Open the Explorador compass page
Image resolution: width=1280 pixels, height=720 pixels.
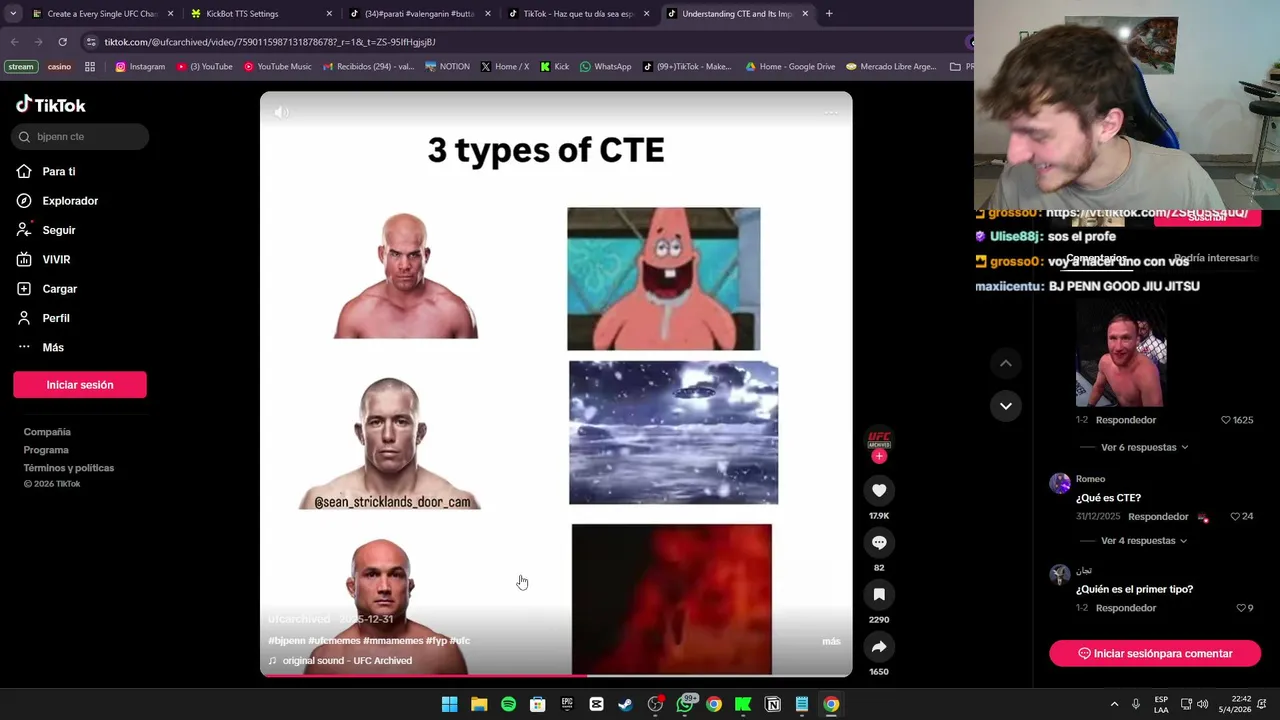58,201
